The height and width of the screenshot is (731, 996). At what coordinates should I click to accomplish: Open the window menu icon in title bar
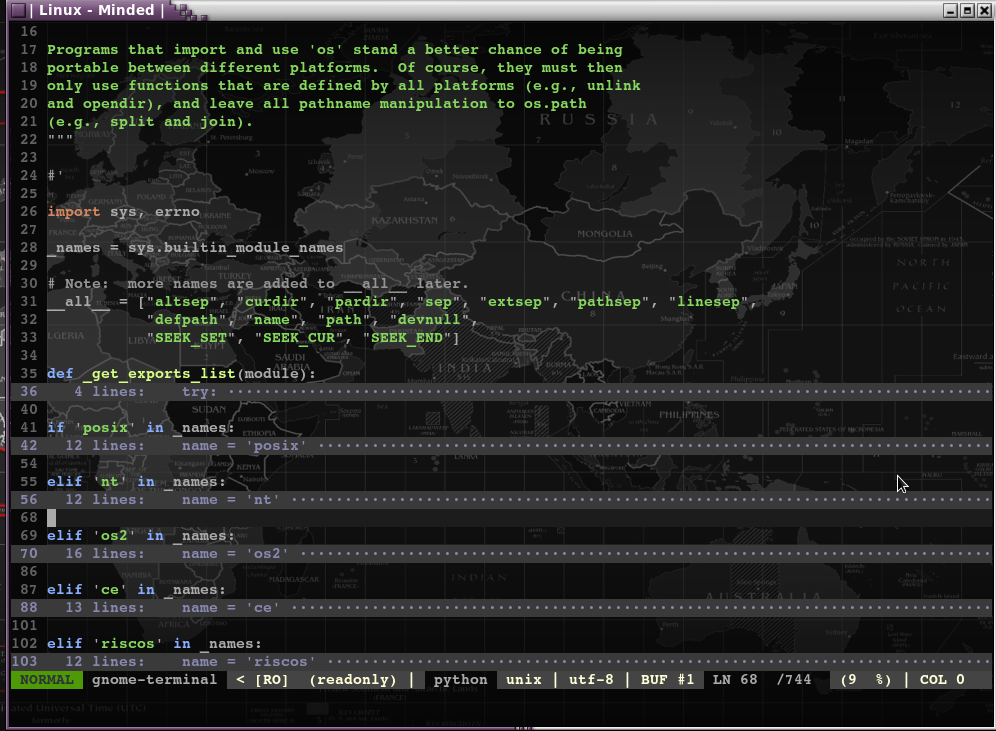(18, 10)
